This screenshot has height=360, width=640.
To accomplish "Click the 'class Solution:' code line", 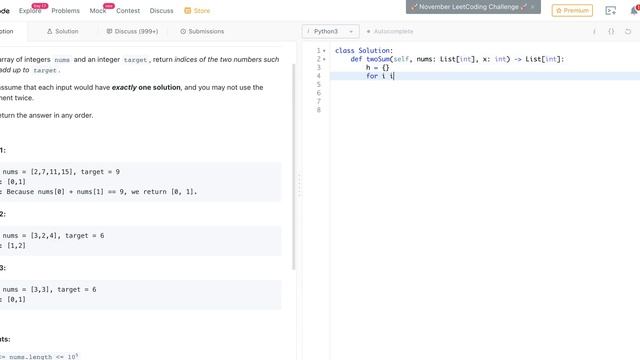I will (x=364, y=51).
